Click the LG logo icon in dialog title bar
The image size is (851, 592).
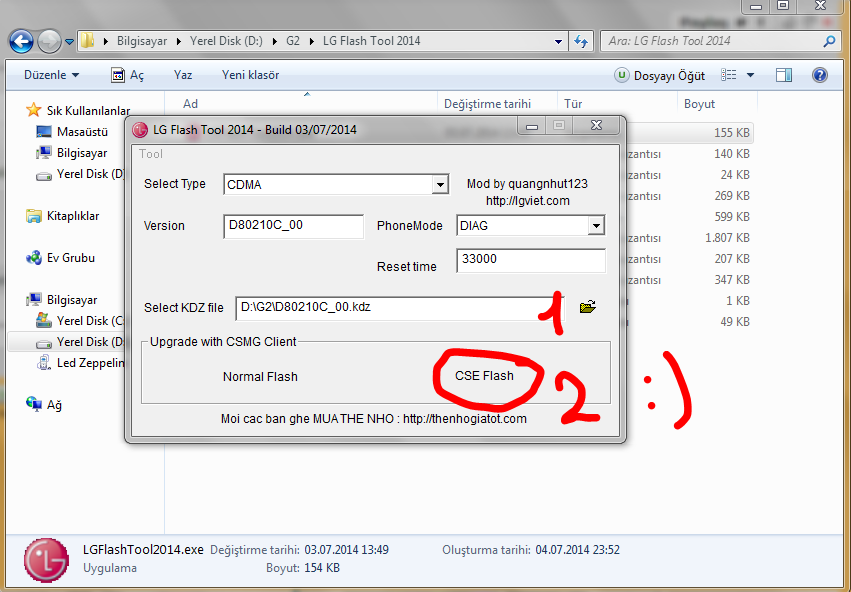pyautogui.click(x=140, y=130)
